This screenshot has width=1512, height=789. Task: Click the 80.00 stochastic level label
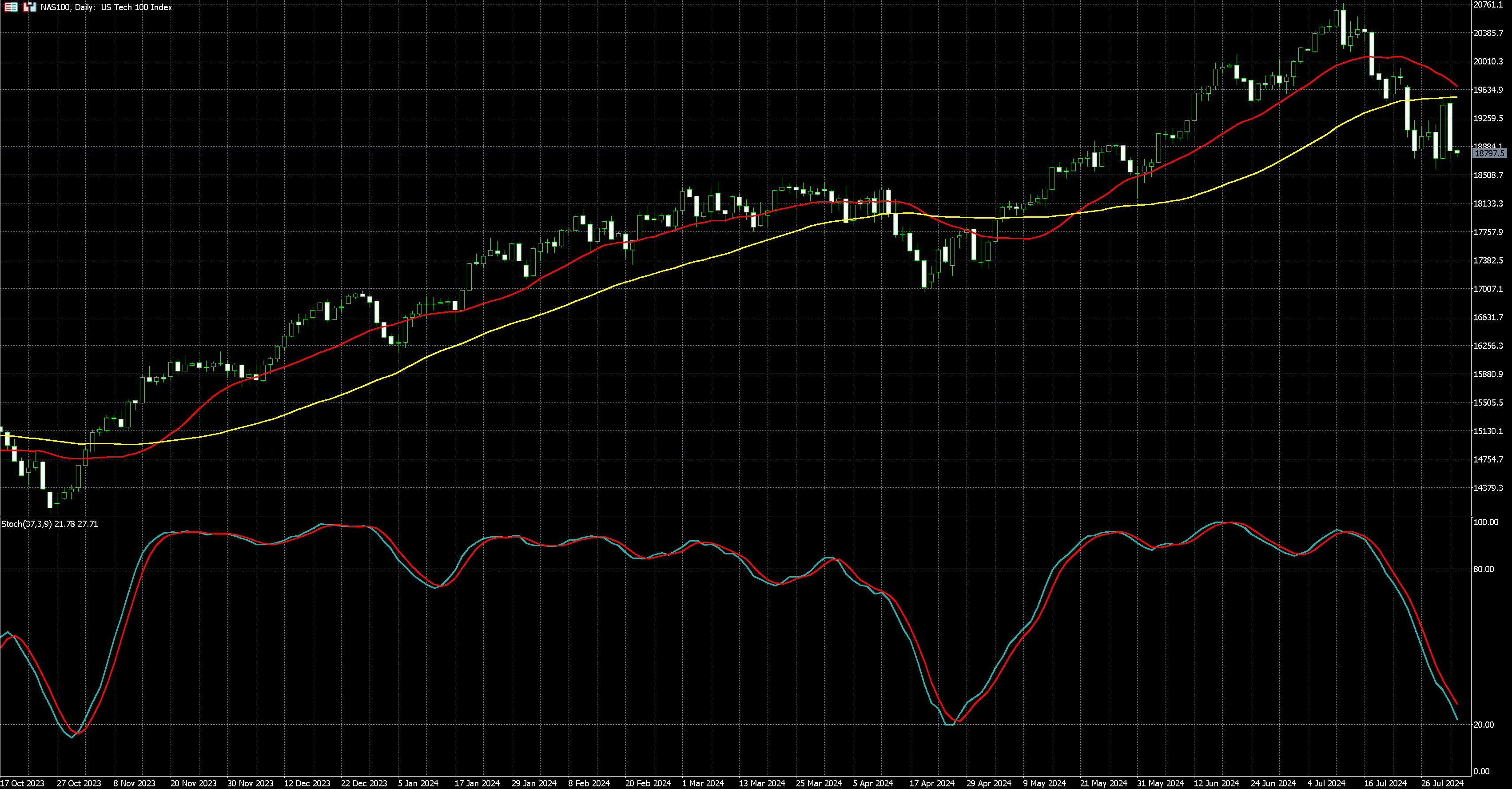coord(1483,569)
